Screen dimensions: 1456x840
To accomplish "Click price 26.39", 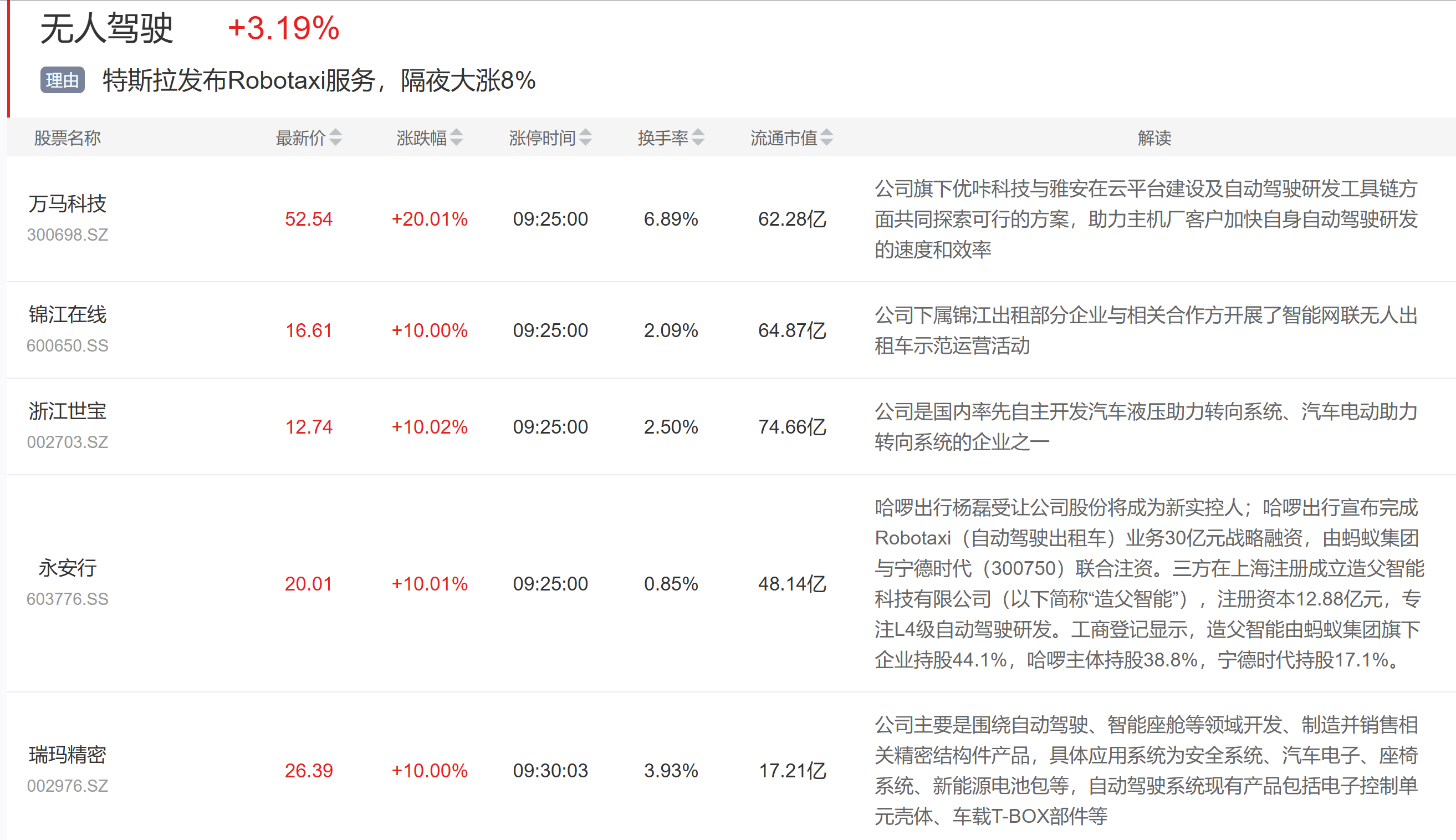I will coord(309,771).
